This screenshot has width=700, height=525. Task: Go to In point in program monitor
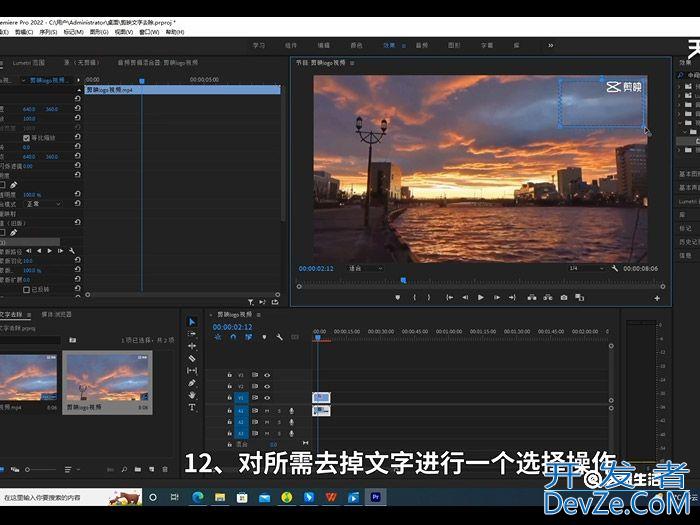click(450, 297)
